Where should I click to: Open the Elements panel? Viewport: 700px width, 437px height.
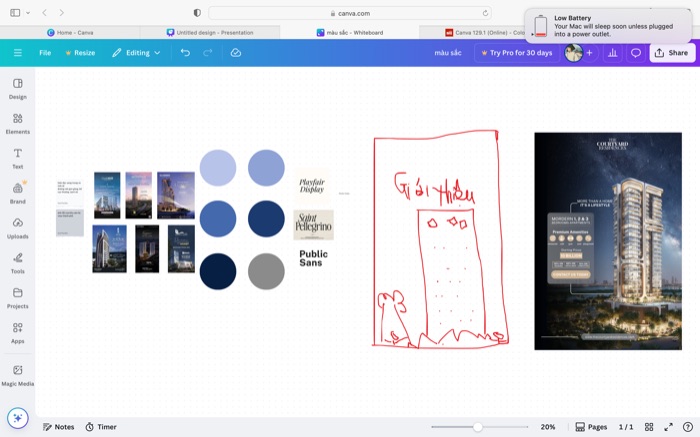pyautogui.click(x=17, y=123)
